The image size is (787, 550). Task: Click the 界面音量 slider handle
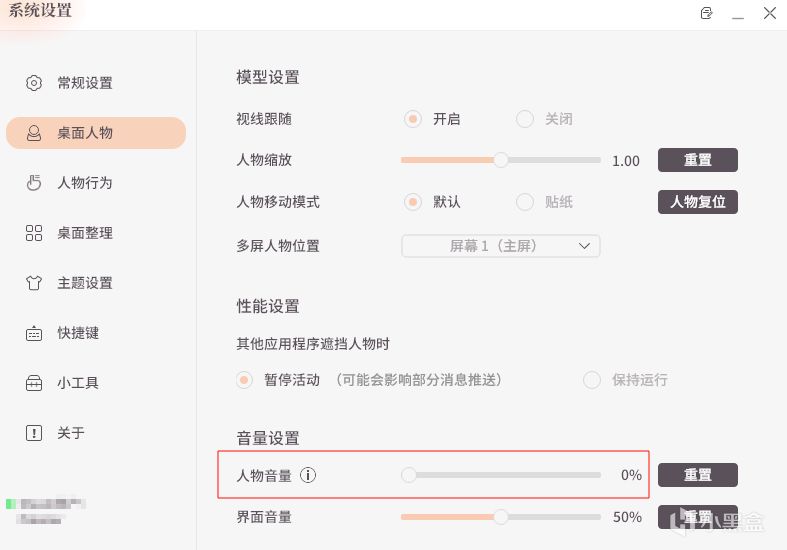[x=501, y=517]
